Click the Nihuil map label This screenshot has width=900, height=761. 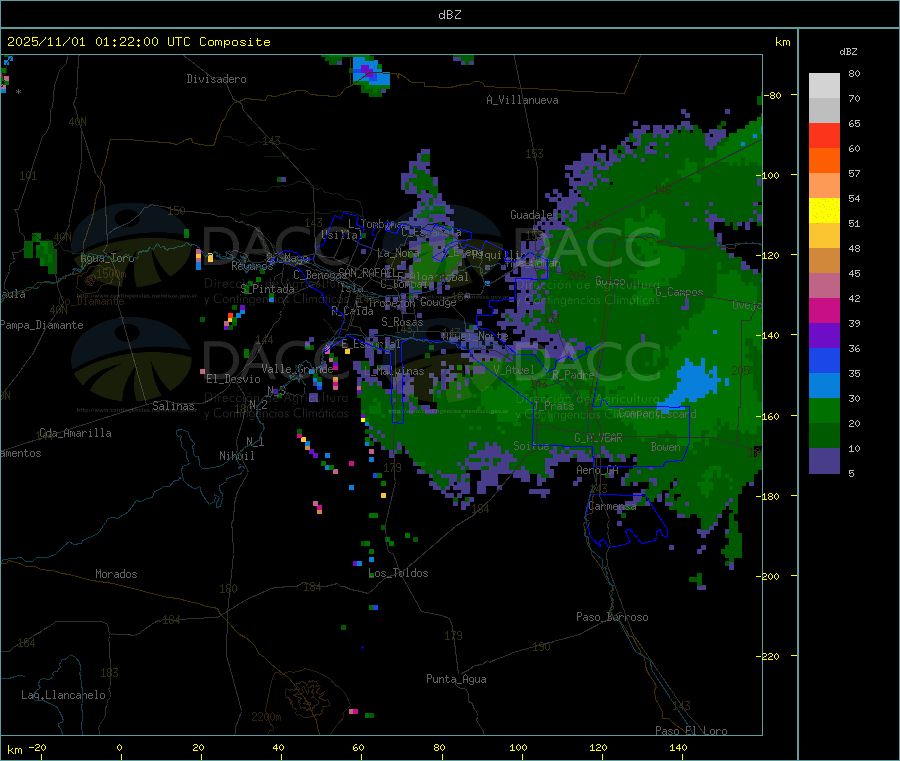pos(236,456)
